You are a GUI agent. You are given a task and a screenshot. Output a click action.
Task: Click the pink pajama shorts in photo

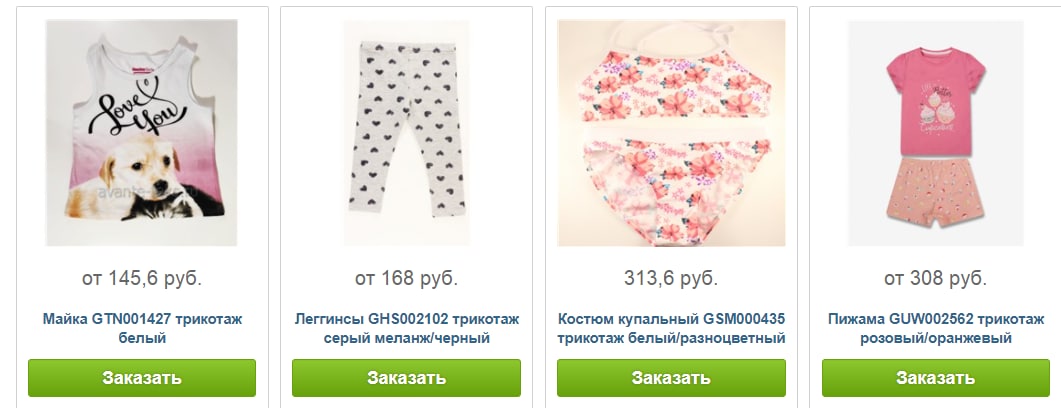936,194
